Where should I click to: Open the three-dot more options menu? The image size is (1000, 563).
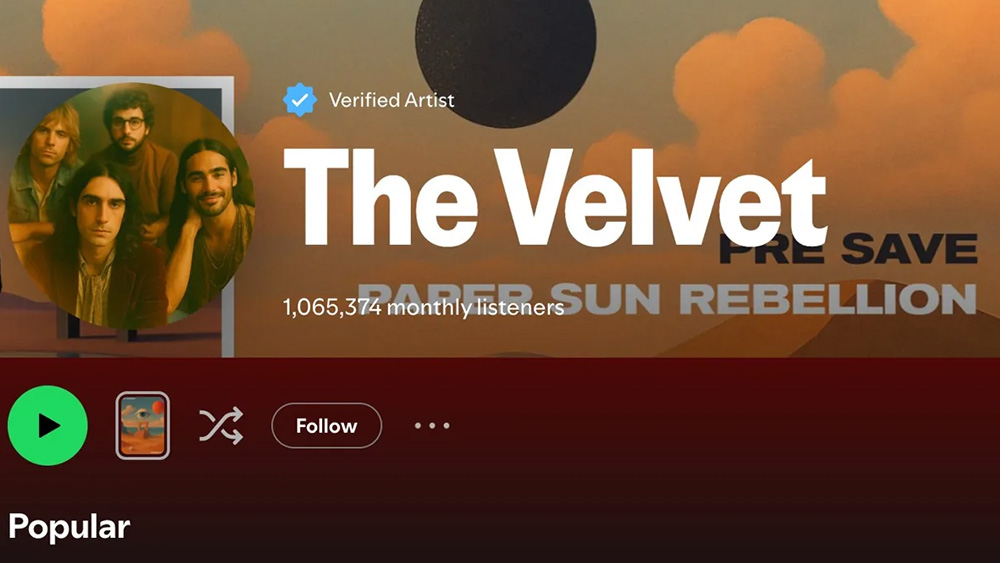432,425
